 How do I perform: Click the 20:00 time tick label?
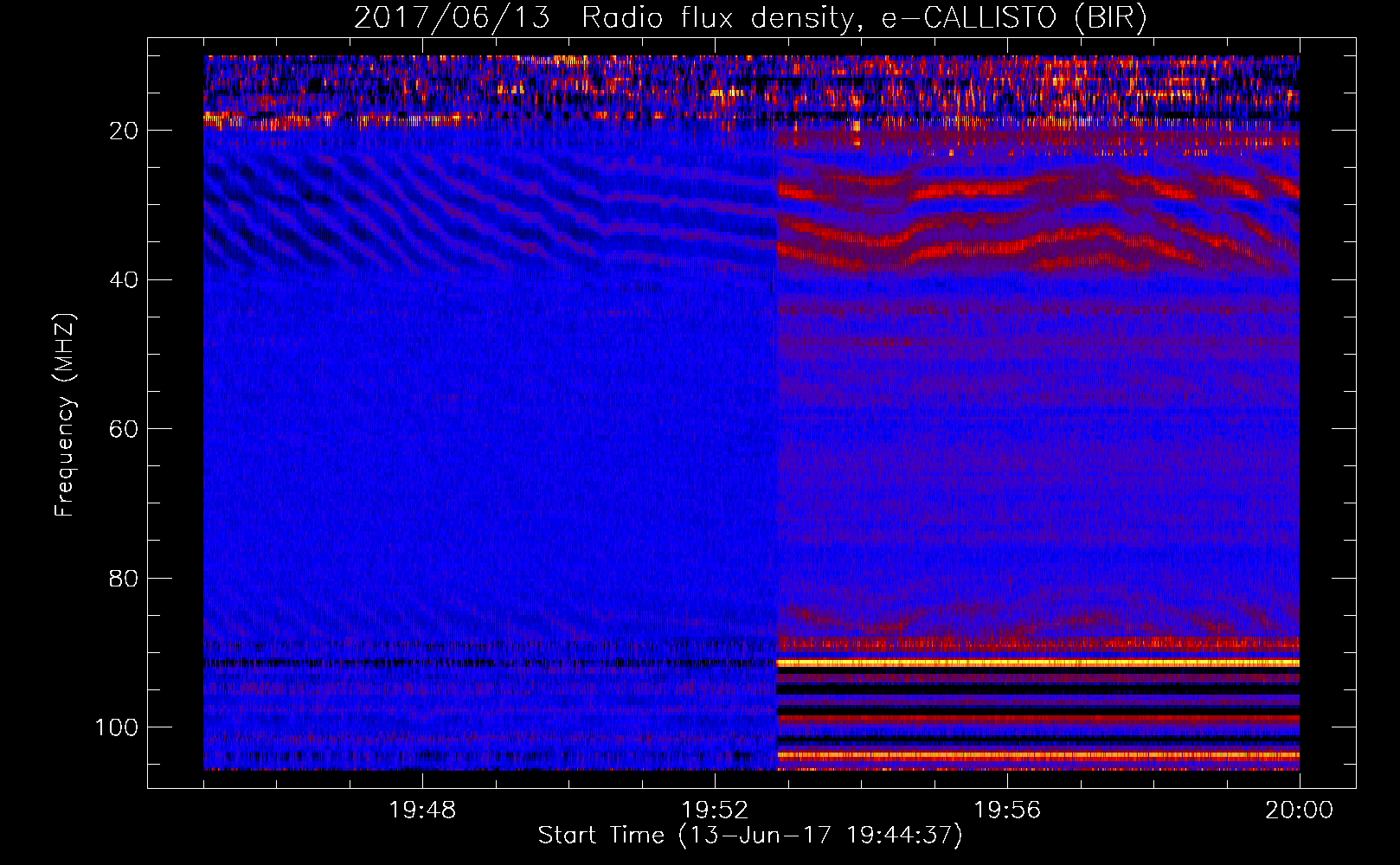[x=1300, y=811]
